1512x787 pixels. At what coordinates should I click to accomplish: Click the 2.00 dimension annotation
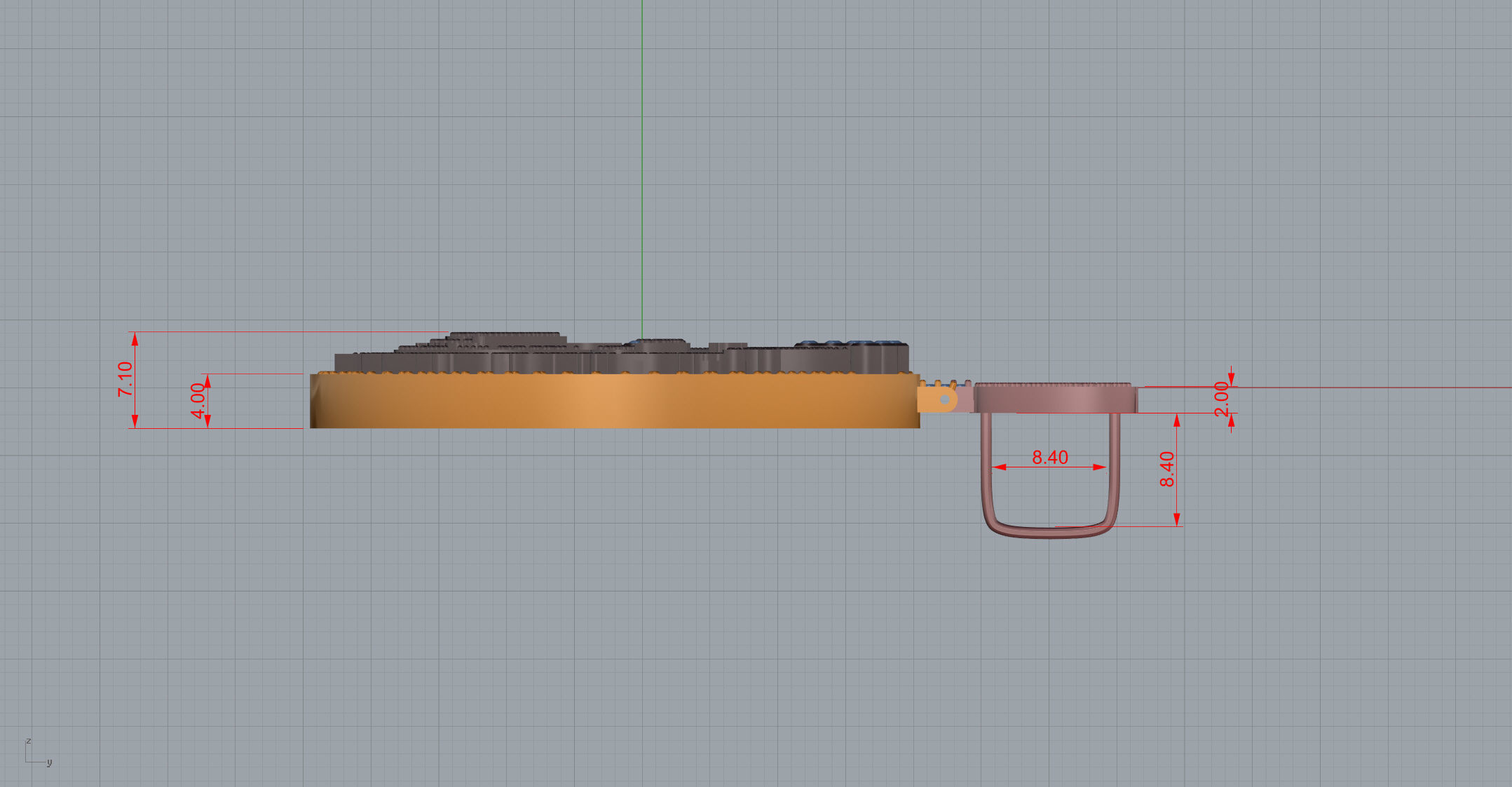click(1222, 399)
